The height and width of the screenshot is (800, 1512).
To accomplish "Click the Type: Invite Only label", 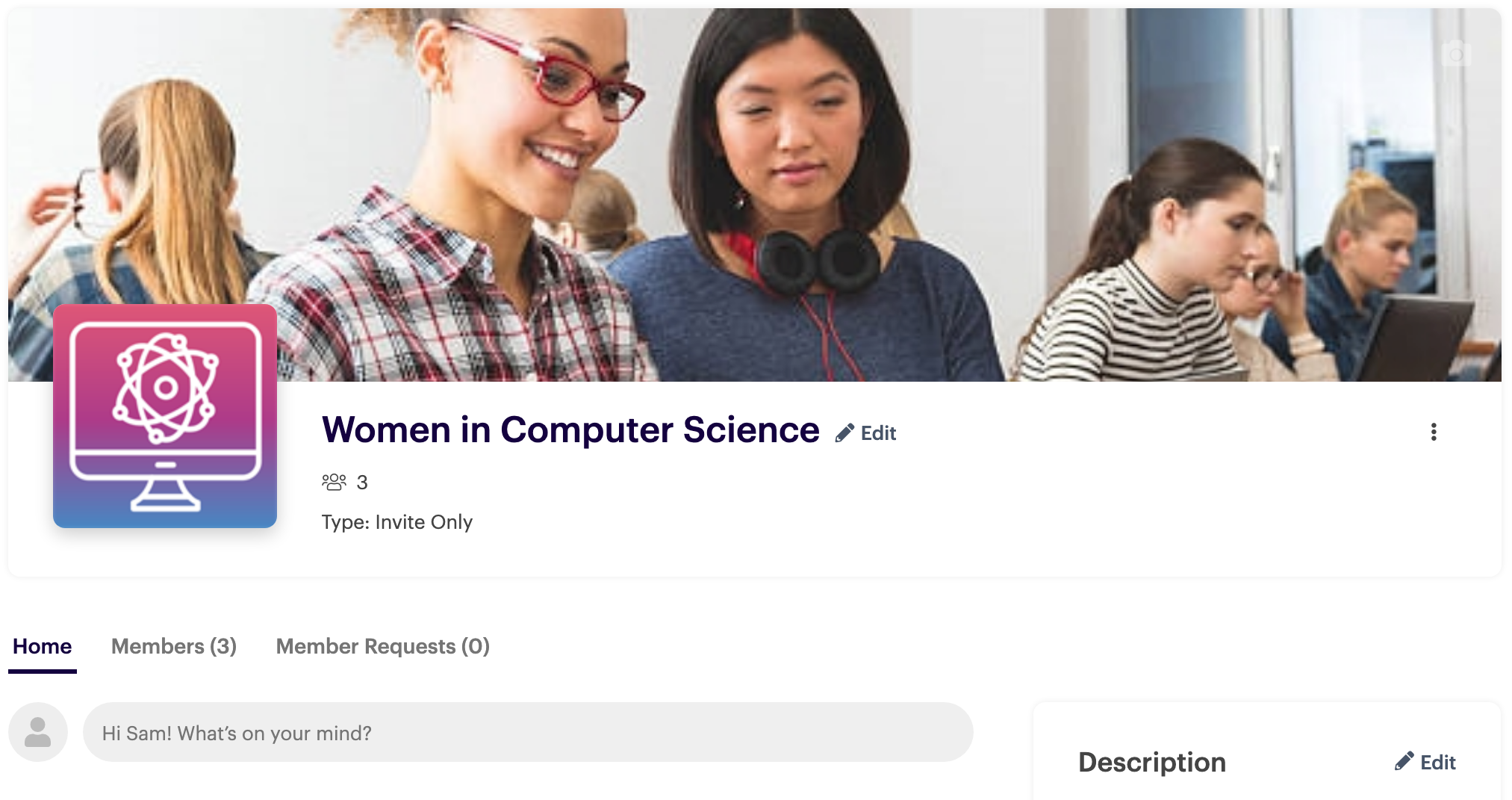I will (396, 522).
